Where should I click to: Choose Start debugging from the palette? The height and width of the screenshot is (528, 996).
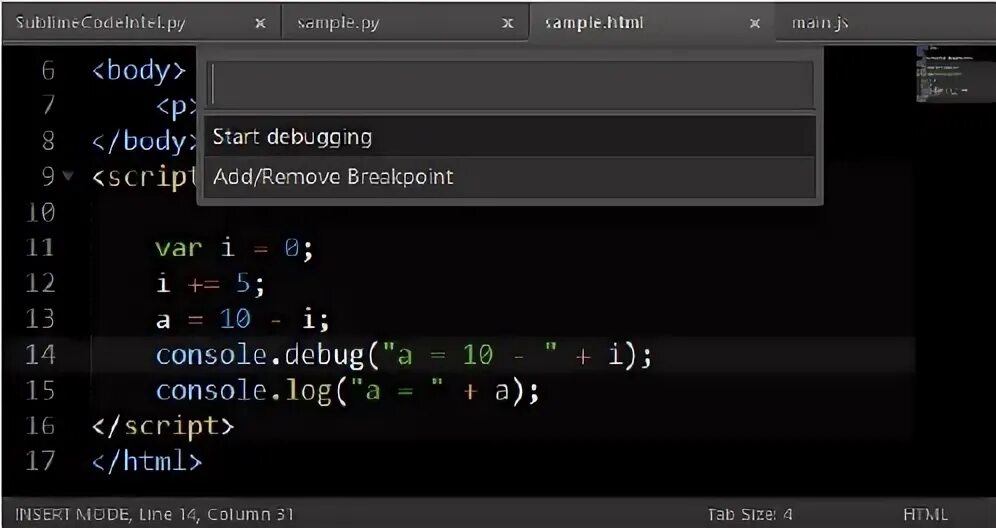point(509,137)
